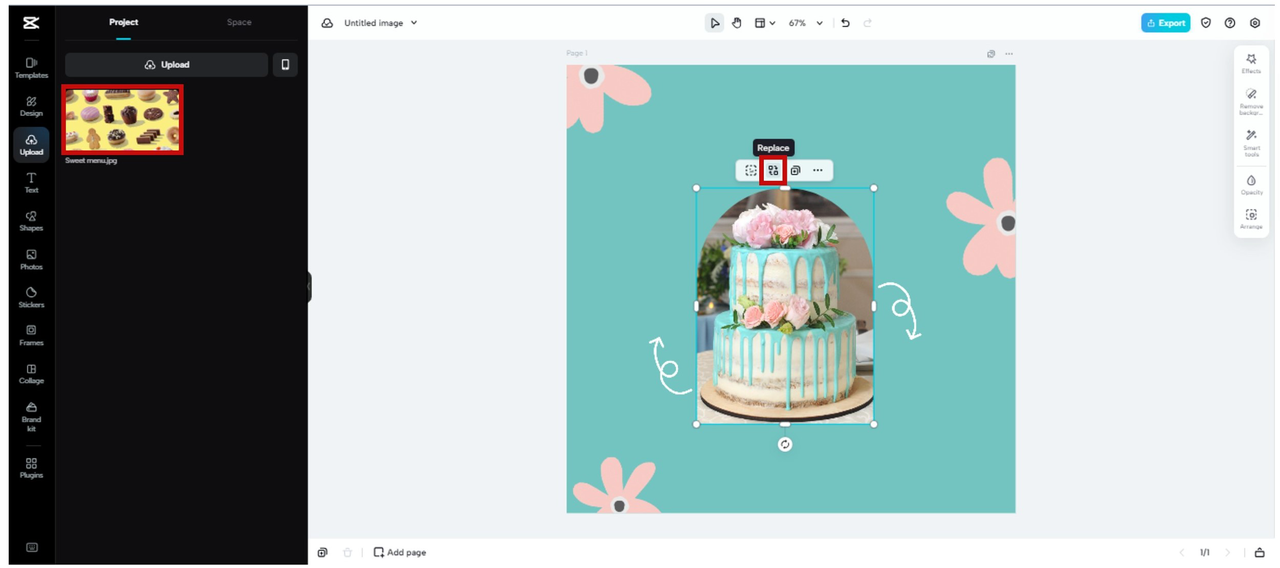Activate the hand pan tool
Screen dimensions: 1280x568
737,23
